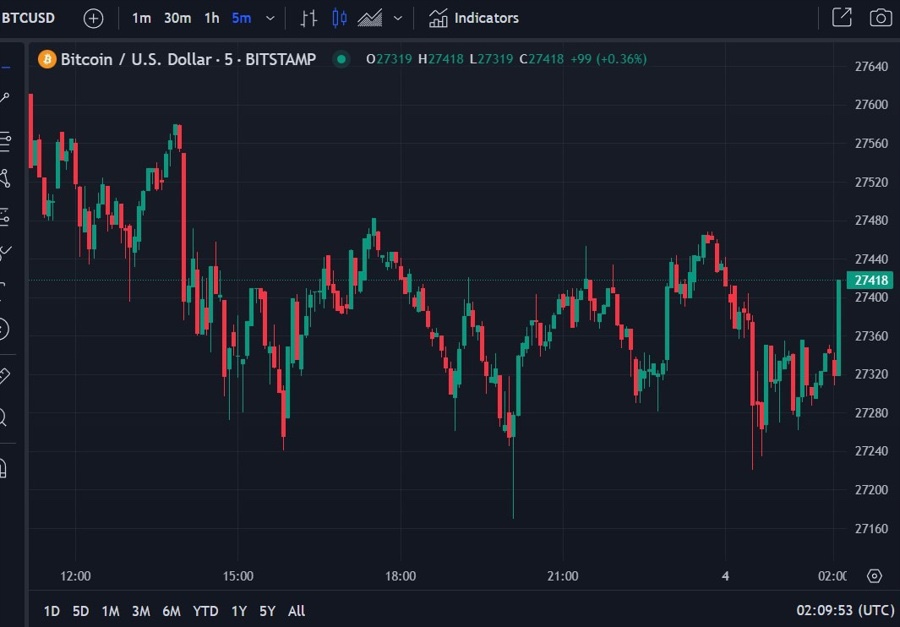Select the candlestick chart style icon
This screenshot has height=627, width=900.
coord(339,18)
